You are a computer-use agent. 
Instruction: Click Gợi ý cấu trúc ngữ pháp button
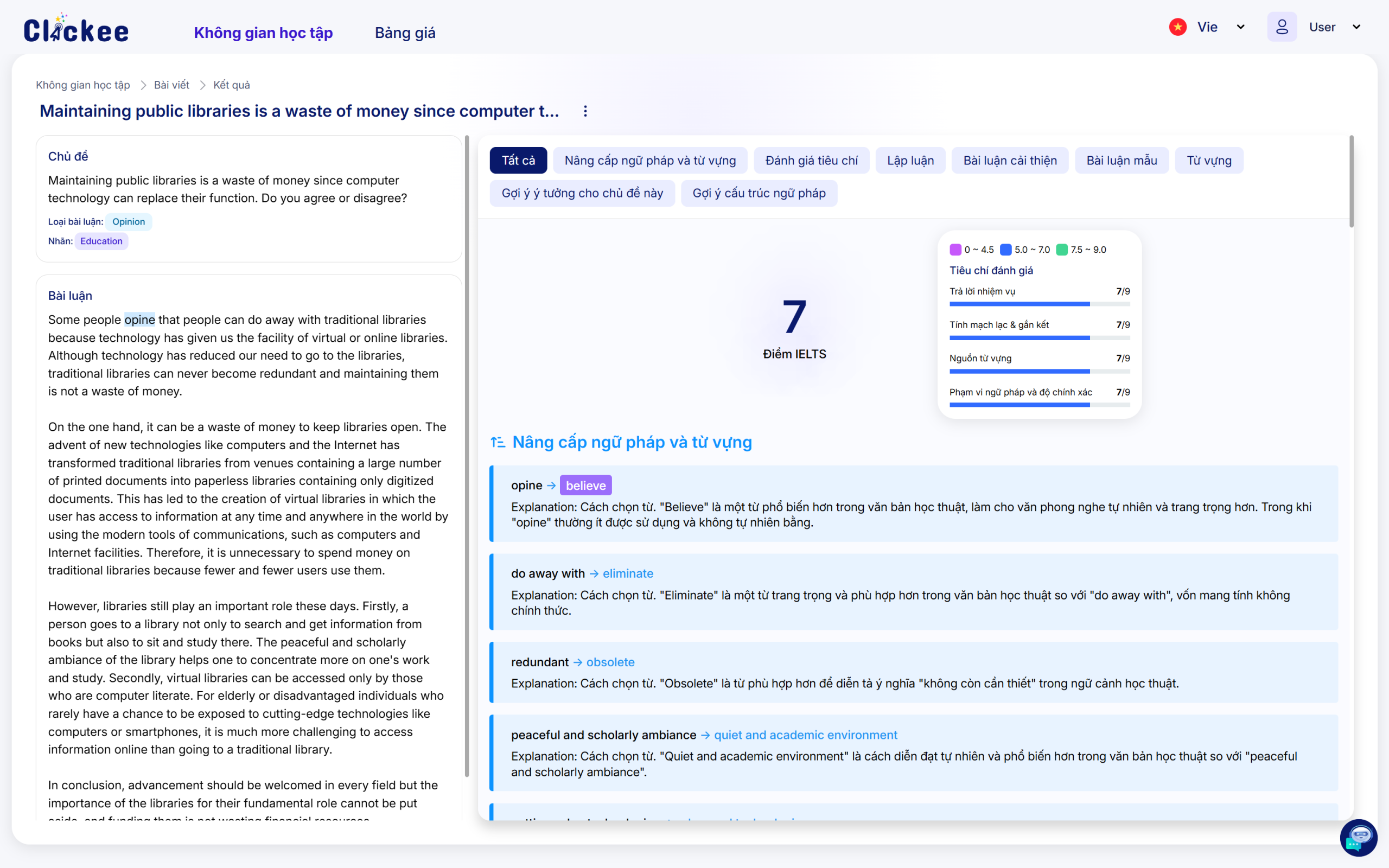758,194
